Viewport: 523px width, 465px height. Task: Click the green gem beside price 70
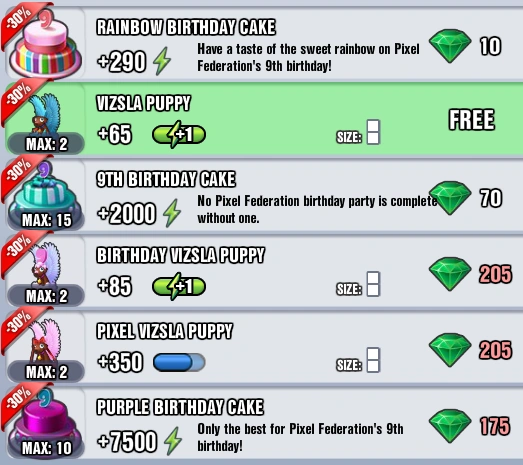click(450, 198)
